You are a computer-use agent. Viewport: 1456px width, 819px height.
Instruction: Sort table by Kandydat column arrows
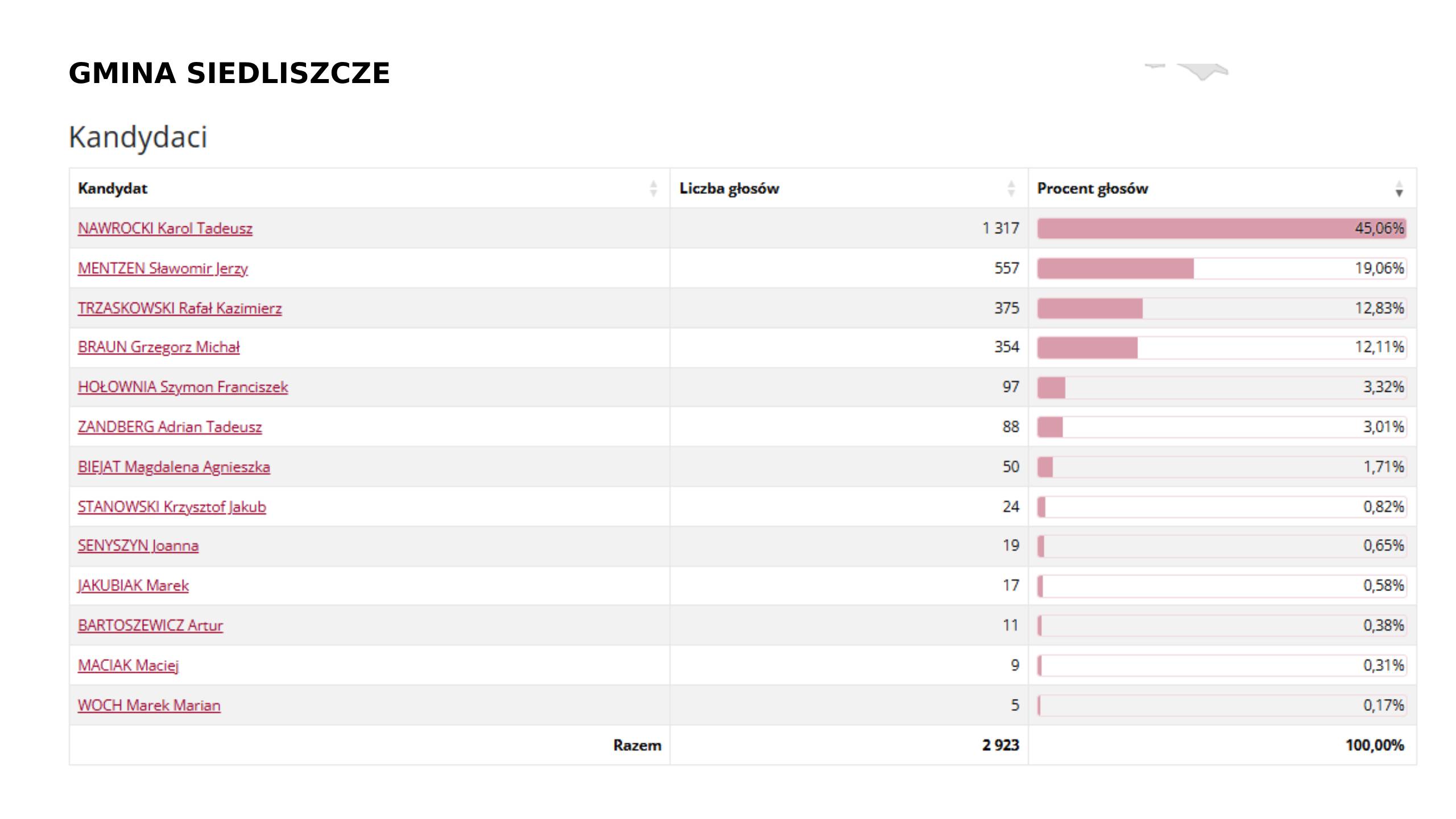[653, 188]
